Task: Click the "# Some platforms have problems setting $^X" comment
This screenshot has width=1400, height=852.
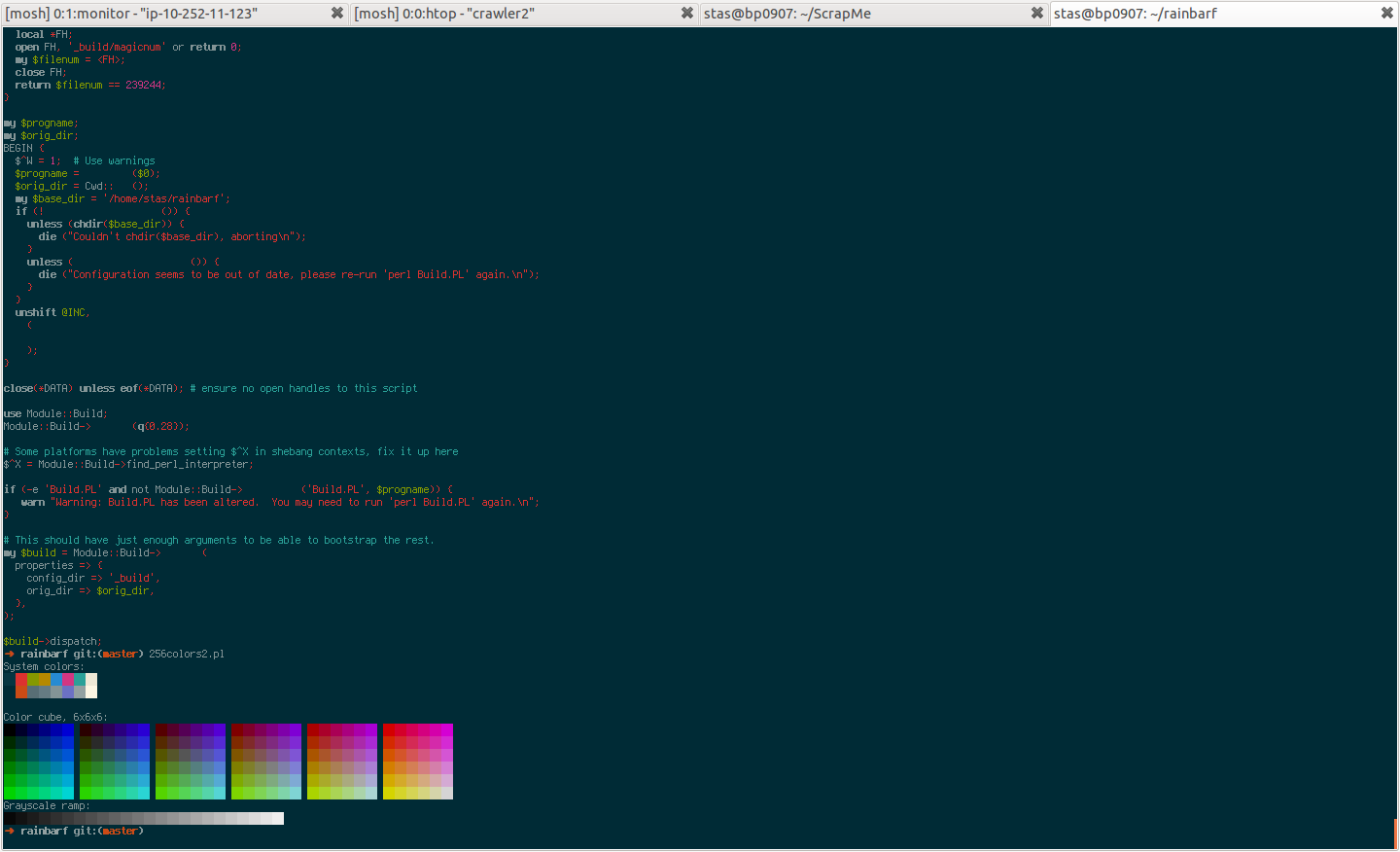Action: (230, 452)
